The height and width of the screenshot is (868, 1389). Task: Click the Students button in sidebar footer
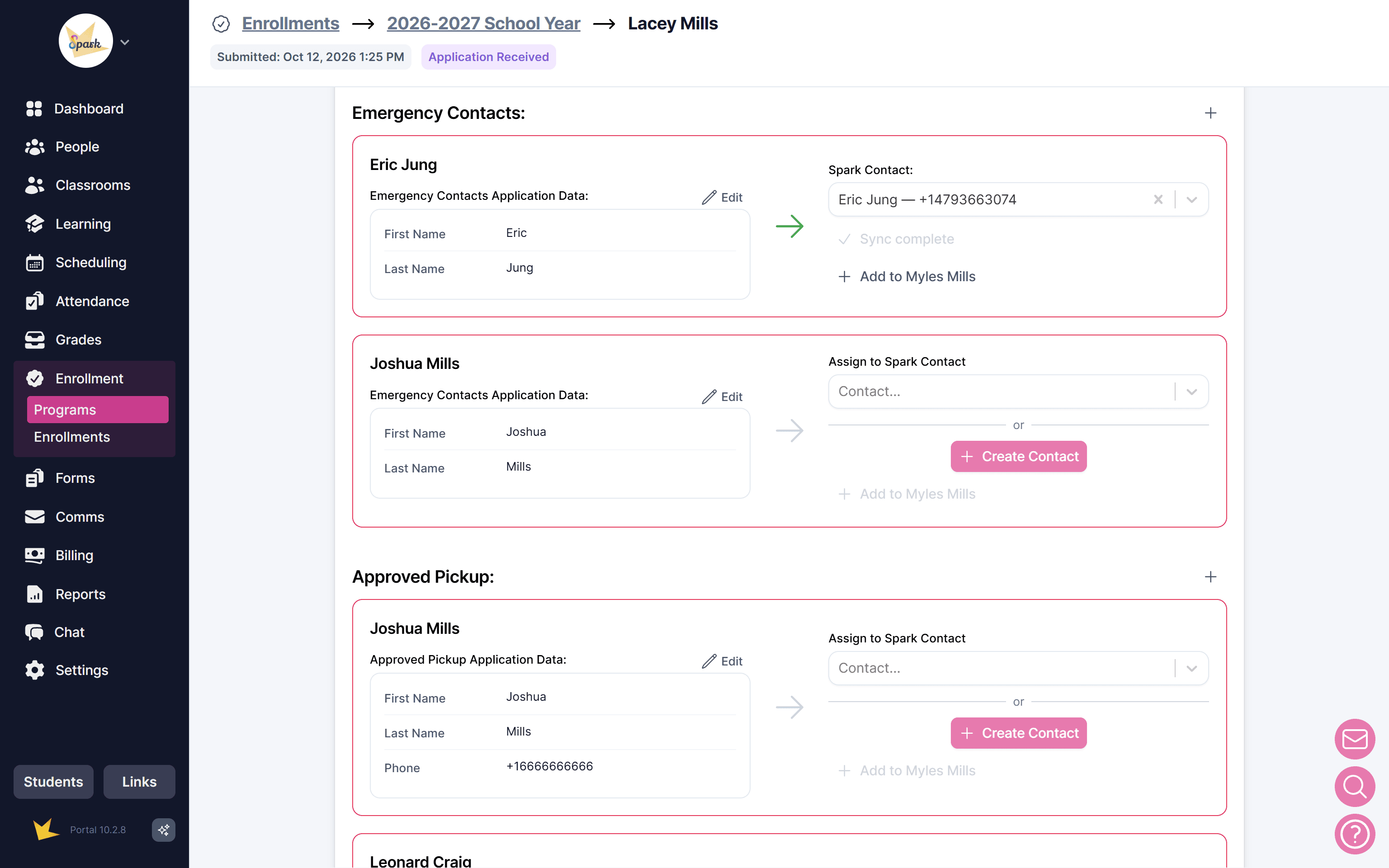point(53,781)
